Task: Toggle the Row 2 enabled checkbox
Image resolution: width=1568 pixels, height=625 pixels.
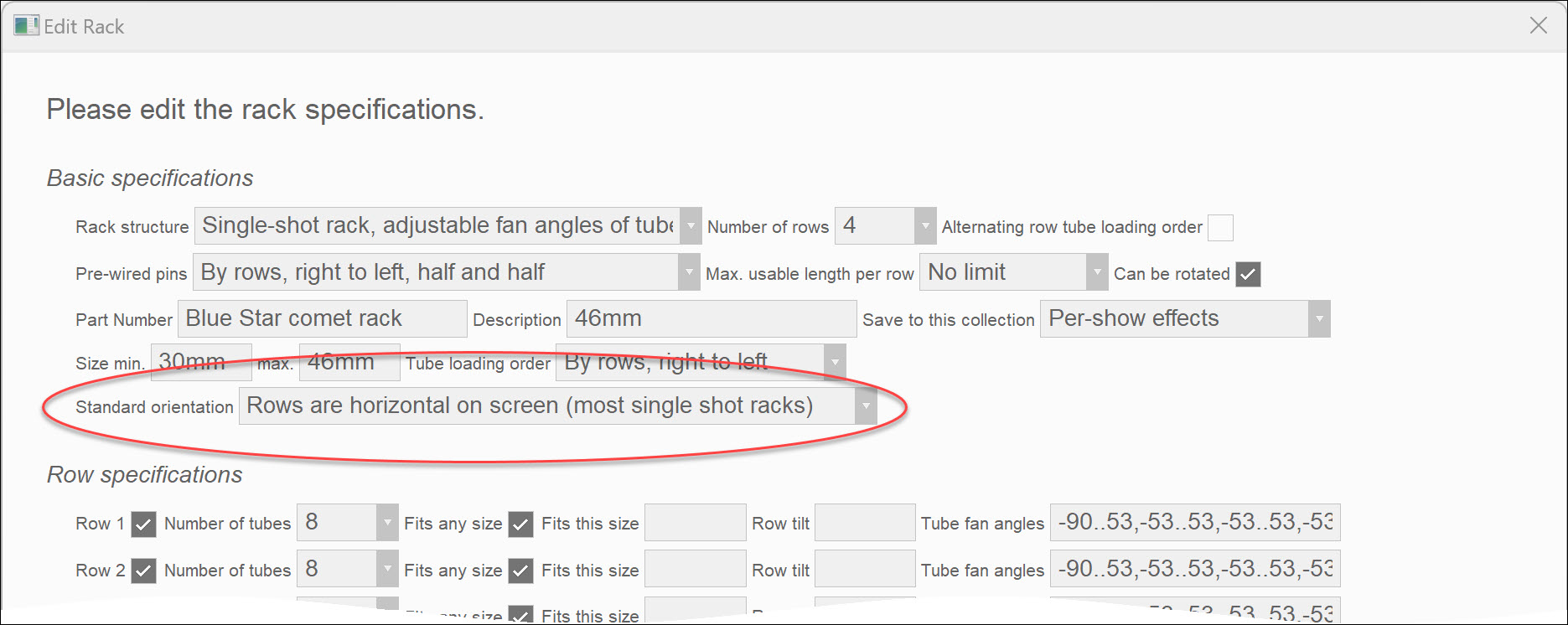Action: pyautogui.click(x=142, y=570)
